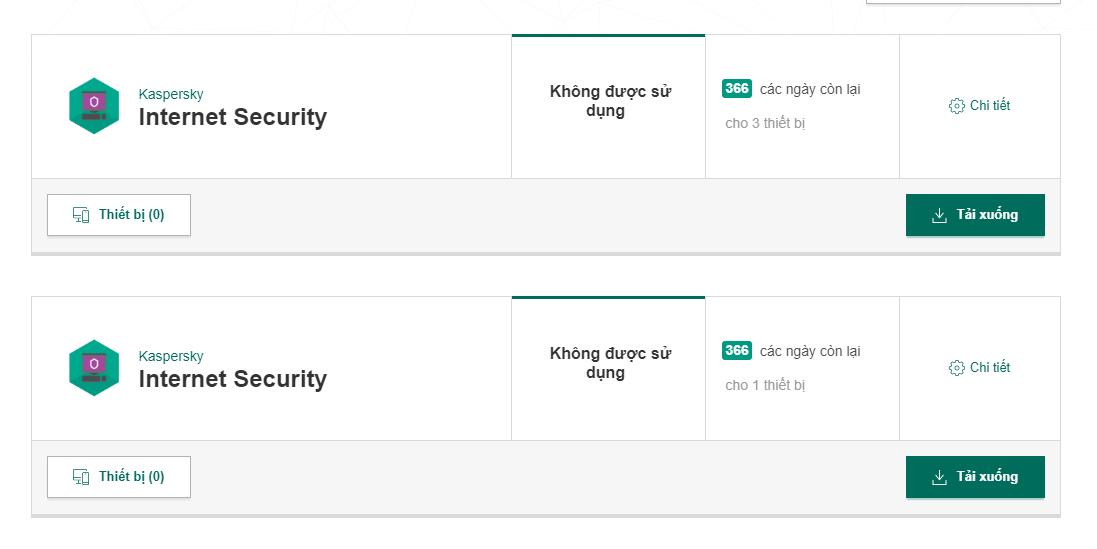Image resolution: width=1097 pixels, height=549 pixels.
Task: Show "Thiết bị (0)" list in first card
Action: click(x=119, y=215)
